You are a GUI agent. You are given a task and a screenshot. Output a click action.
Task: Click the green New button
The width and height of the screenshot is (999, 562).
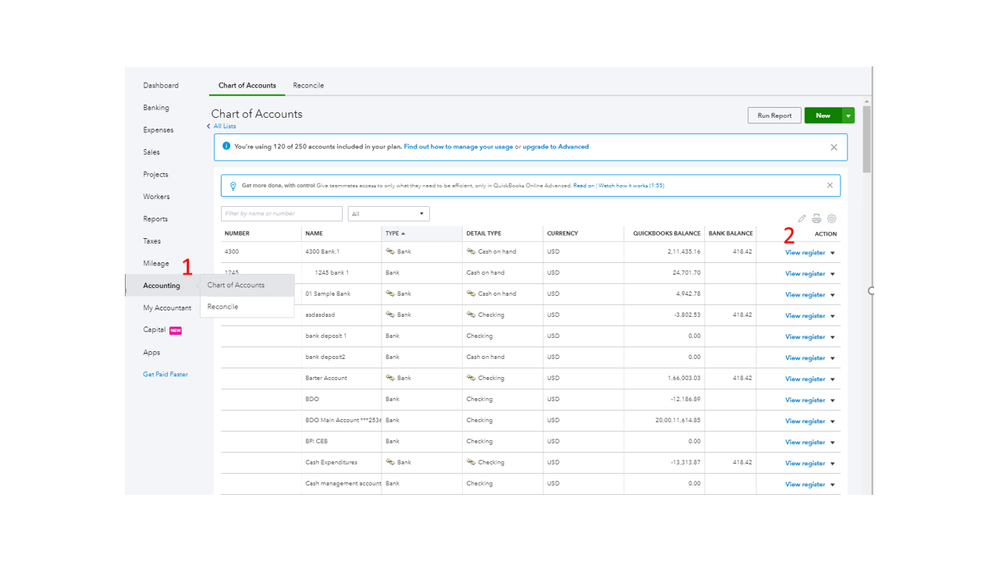tap(823, 116)
